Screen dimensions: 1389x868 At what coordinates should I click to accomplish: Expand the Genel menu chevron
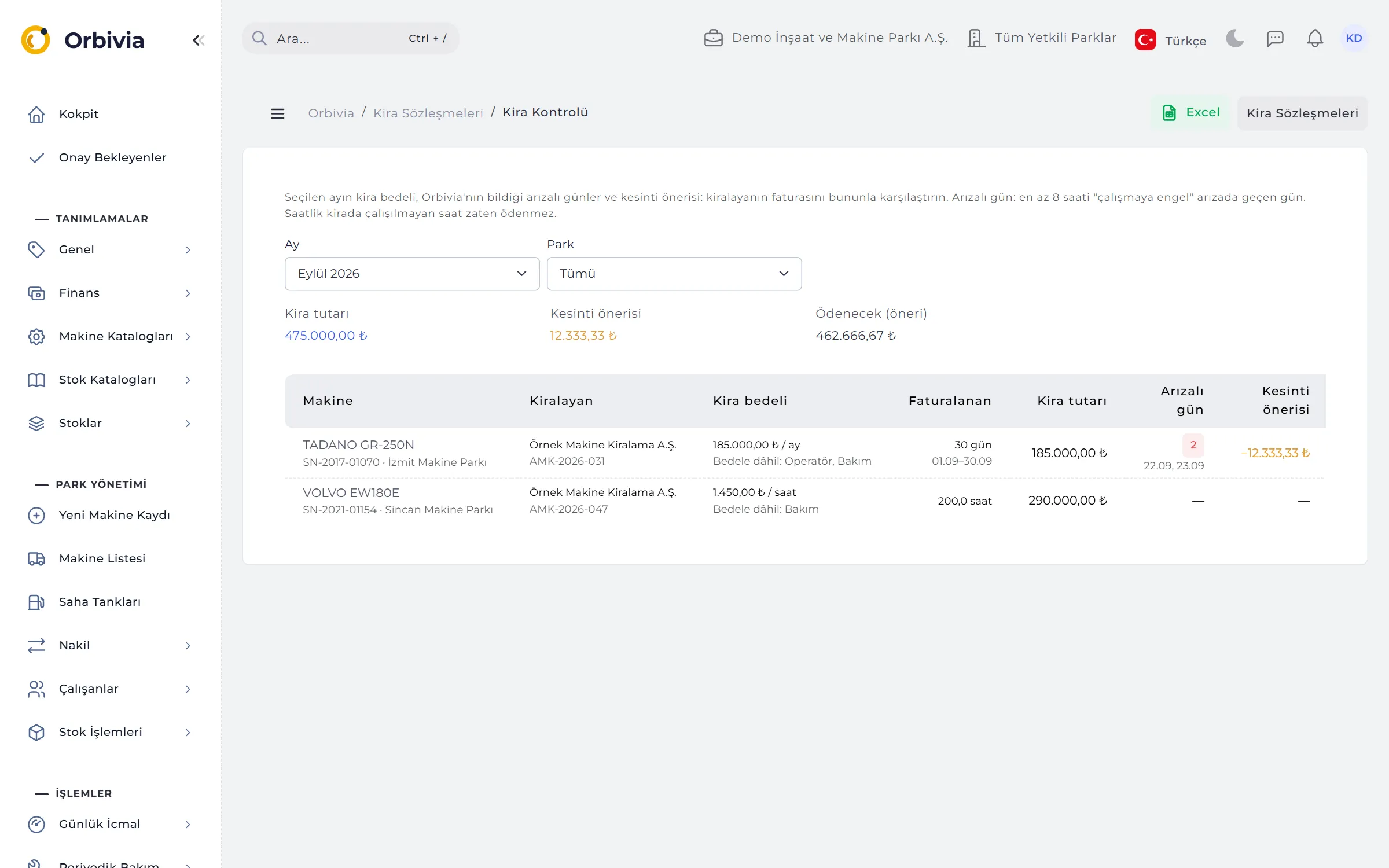[188, 249]
